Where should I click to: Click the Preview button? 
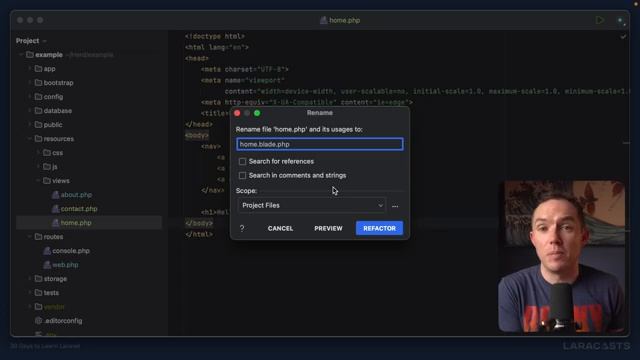[328, 228]
